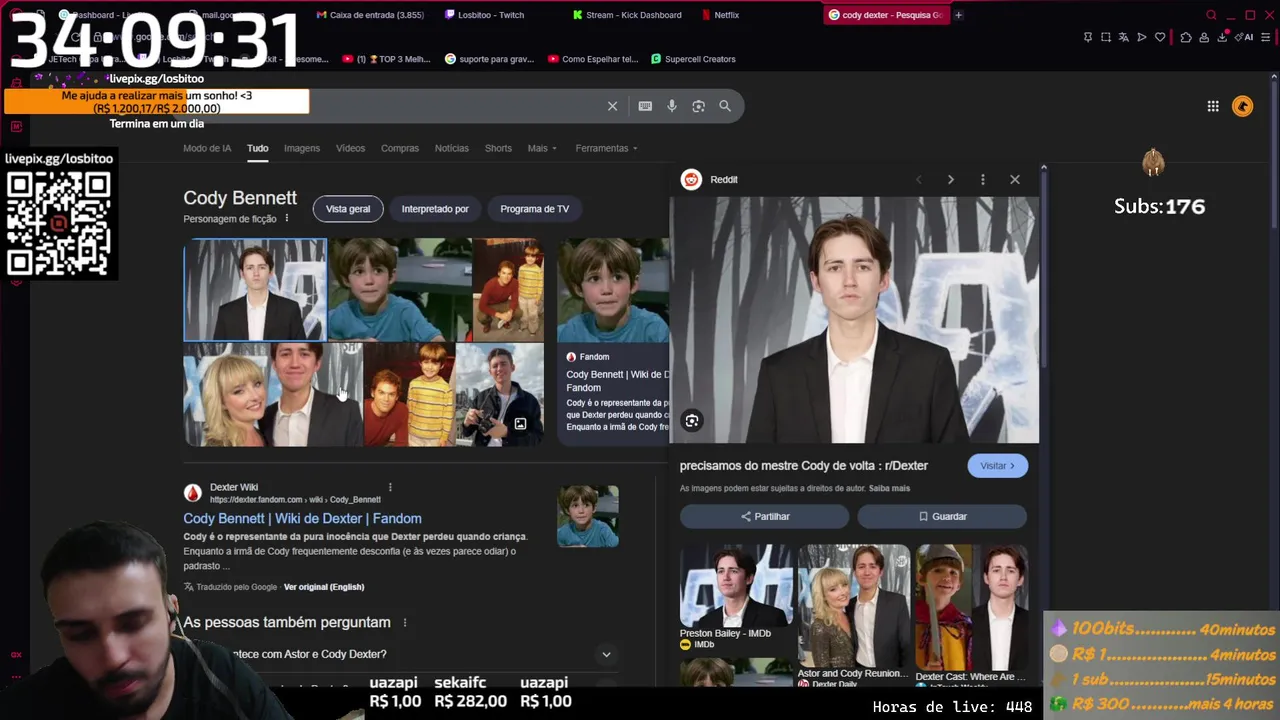This screenshot has height=720, width=1280.
Task: Open options beside 'As pessoas também perguntam'
Action: click(405, 623)
